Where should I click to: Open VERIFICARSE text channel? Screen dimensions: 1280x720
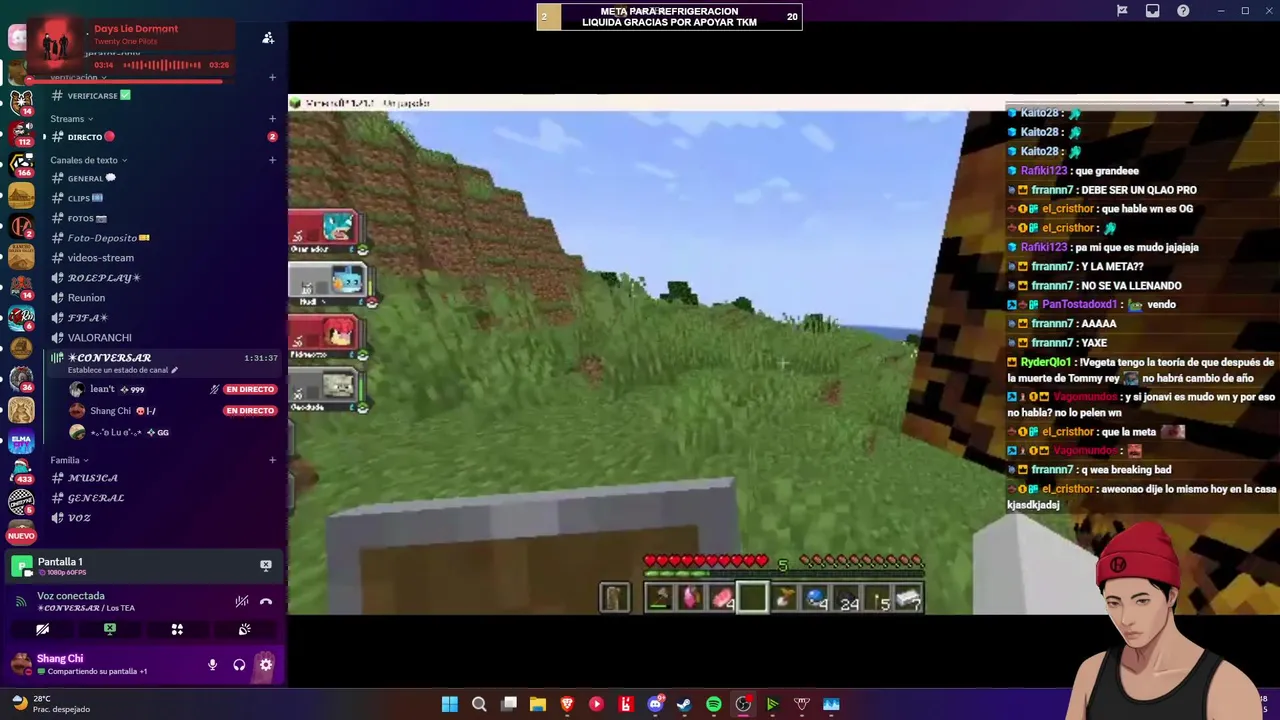point(163,96)
